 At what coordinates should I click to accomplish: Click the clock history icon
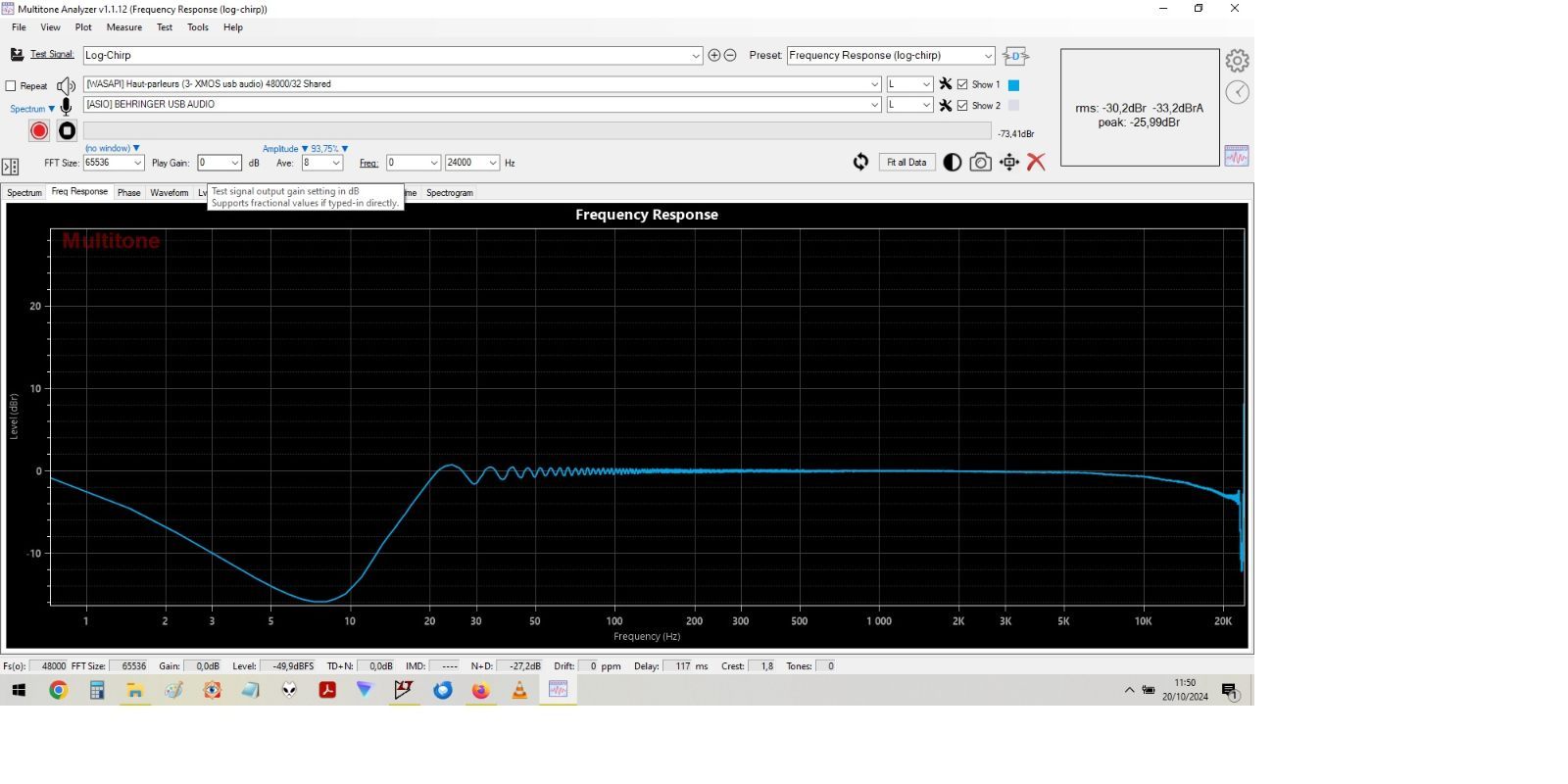point(1238,92)
